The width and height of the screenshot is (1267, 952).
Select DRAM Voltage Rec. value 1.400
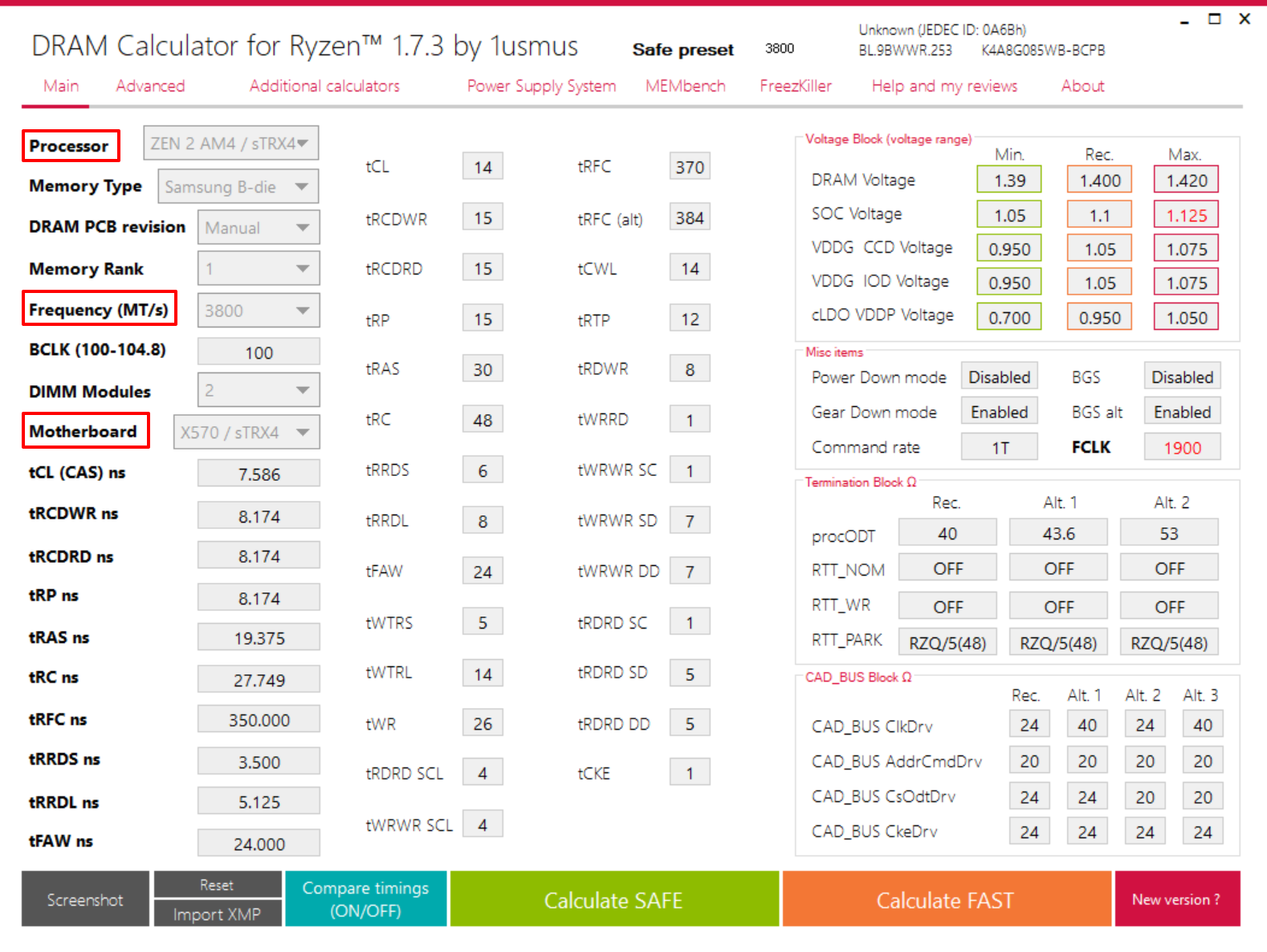click(1099, 180)
